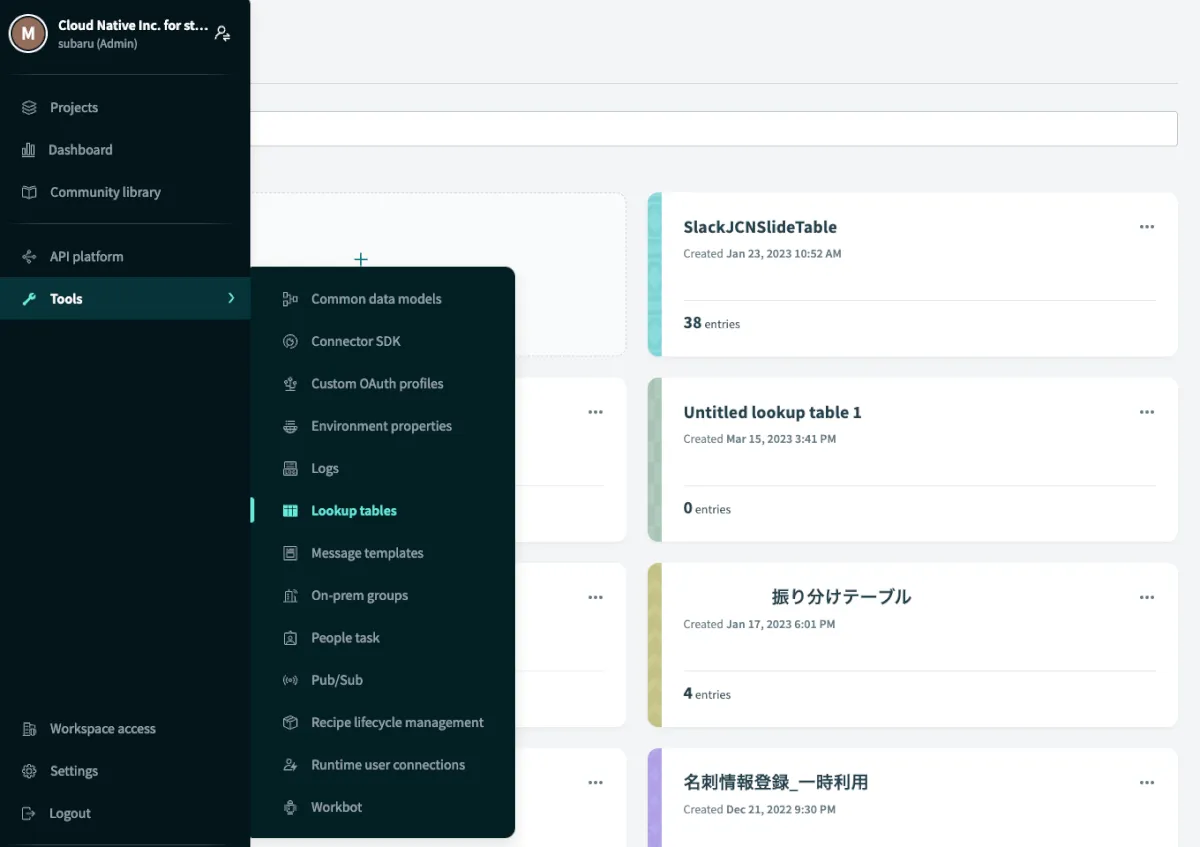Open the SlackJCNSlideTable lookup table
This screenshot has width=1200, height=847.
[x=760, y=227]
